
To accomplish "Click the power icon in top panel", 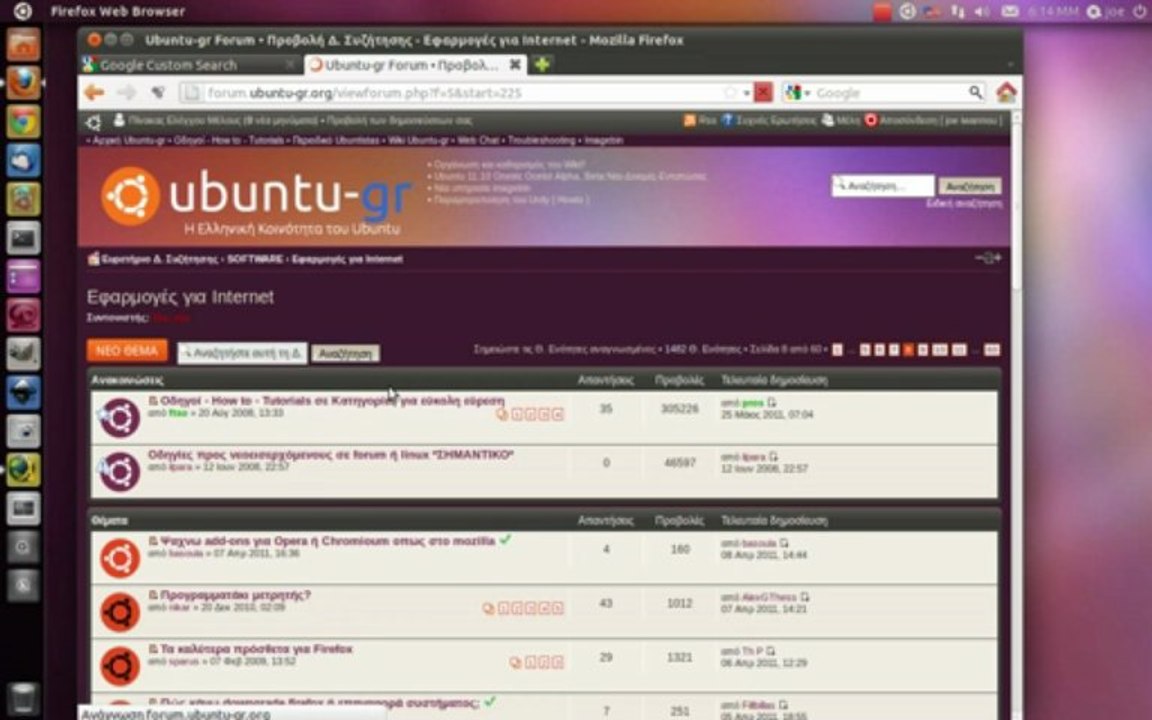I will [1139, 11].
